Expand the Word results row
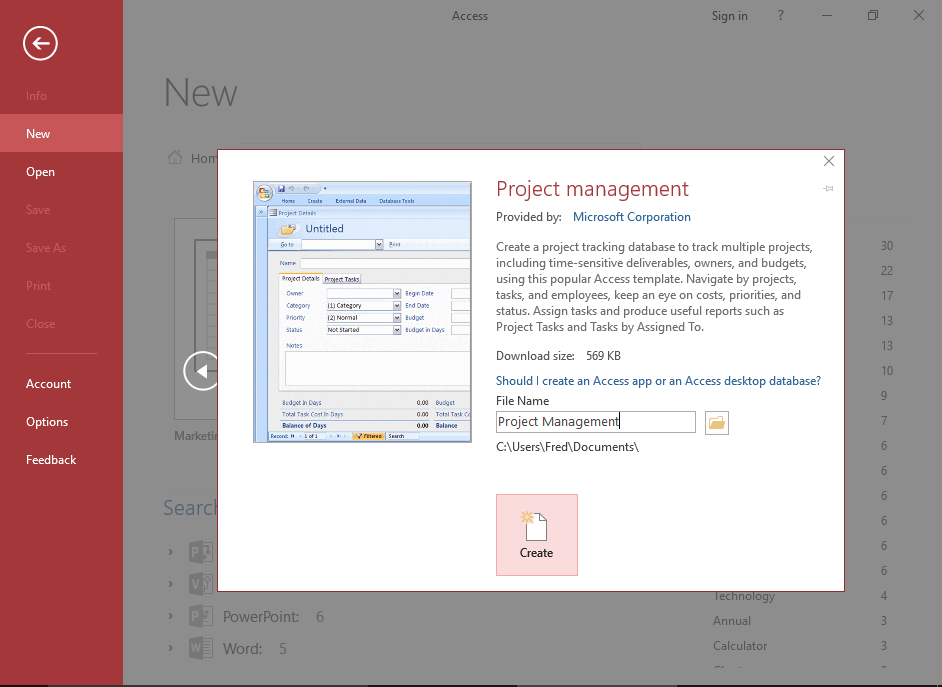Viewport: 942px width, 687px height. (171, 648)
